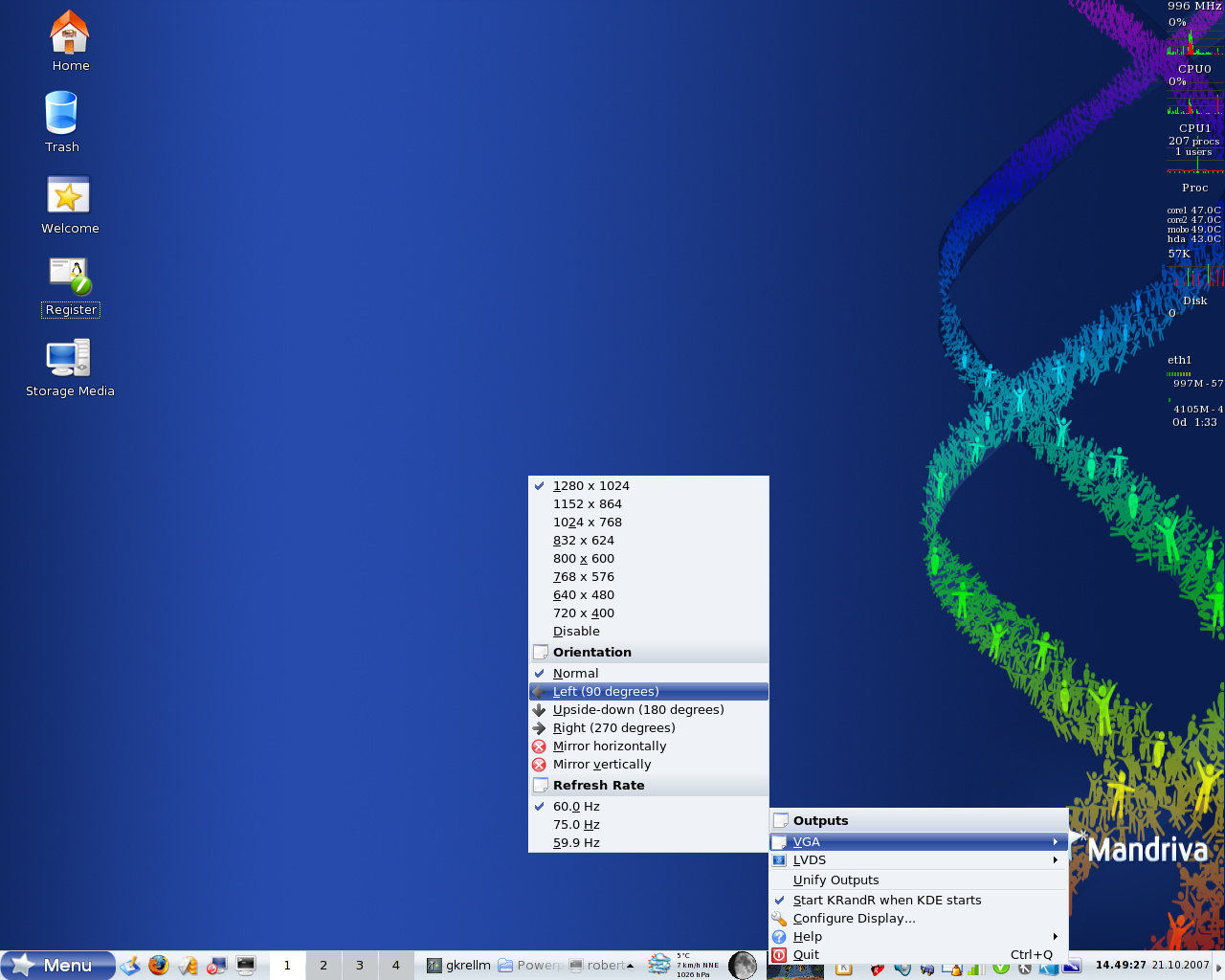
Task: Click the Help question mark icon
Action: [779, 937]
